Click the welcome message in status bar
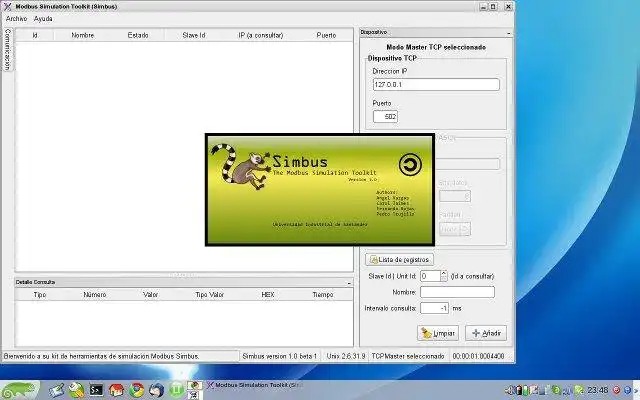640x400 pixels. [101, 356]
